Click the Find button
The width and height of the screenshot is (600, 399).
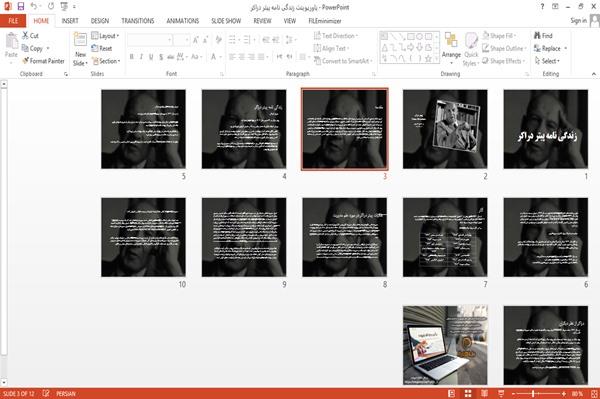(543, 36)
